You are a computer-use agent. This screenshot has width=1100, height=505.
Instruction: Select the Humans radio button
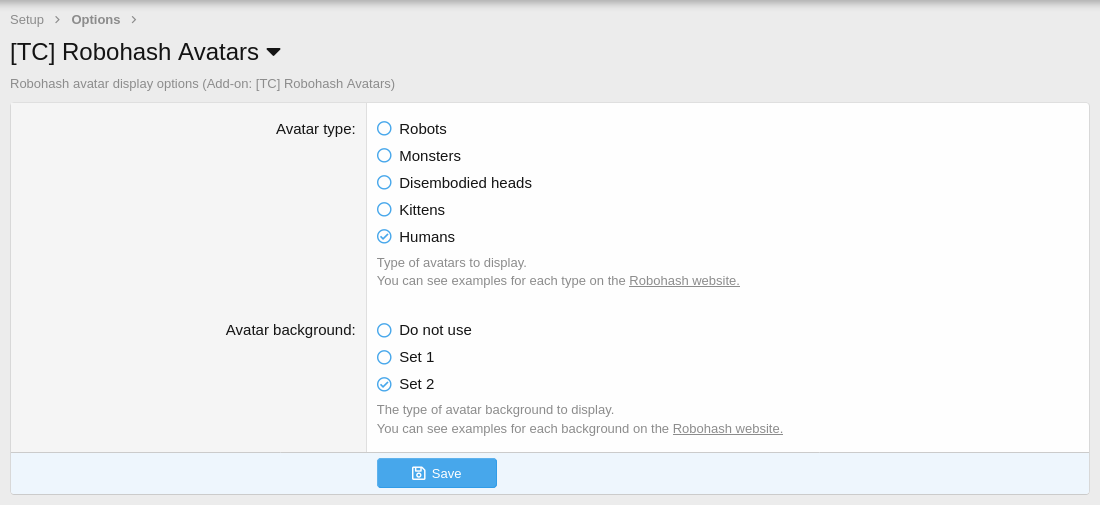coord(384,237)
